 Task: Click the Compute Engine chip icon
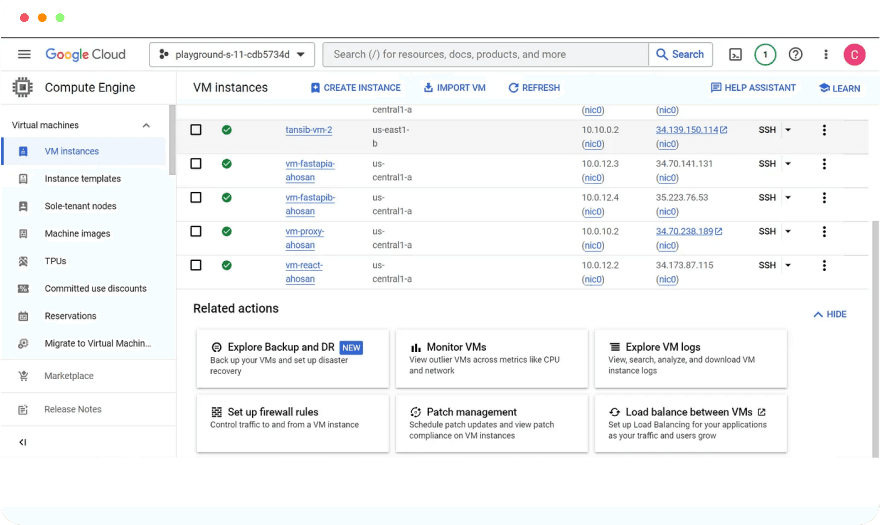point(22,87)
